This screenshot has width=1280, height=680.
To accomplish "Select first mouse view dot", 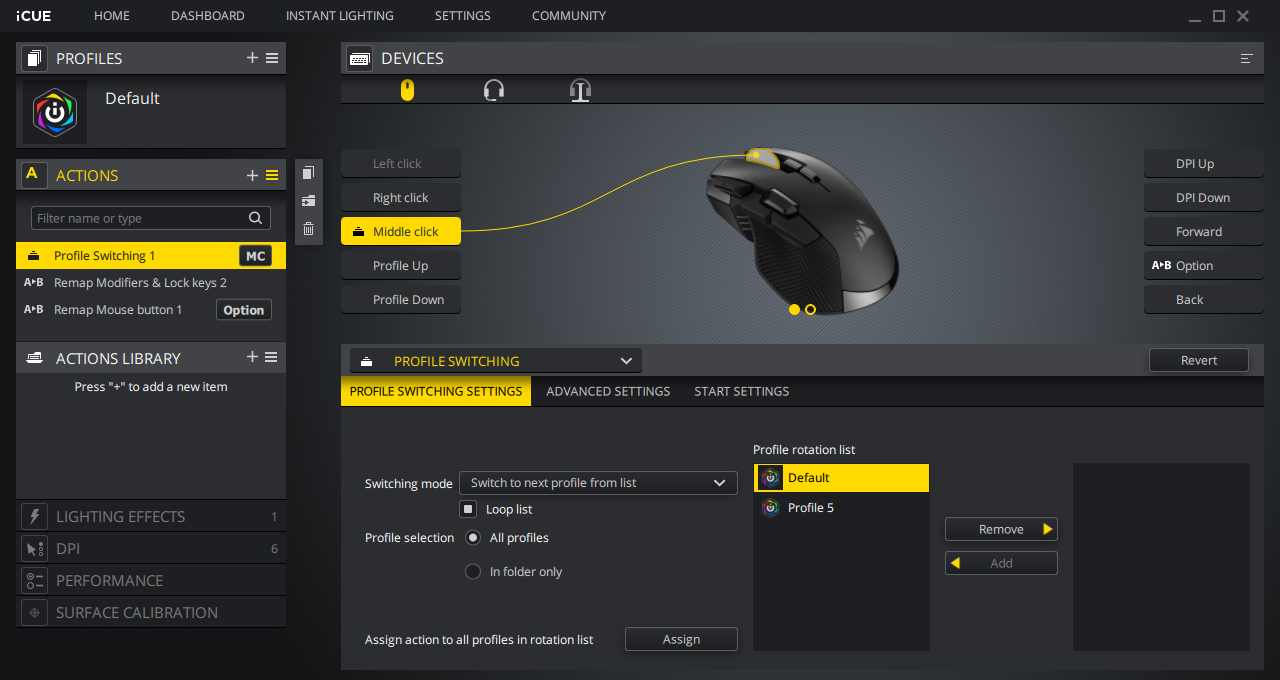I will coord(794,310).
